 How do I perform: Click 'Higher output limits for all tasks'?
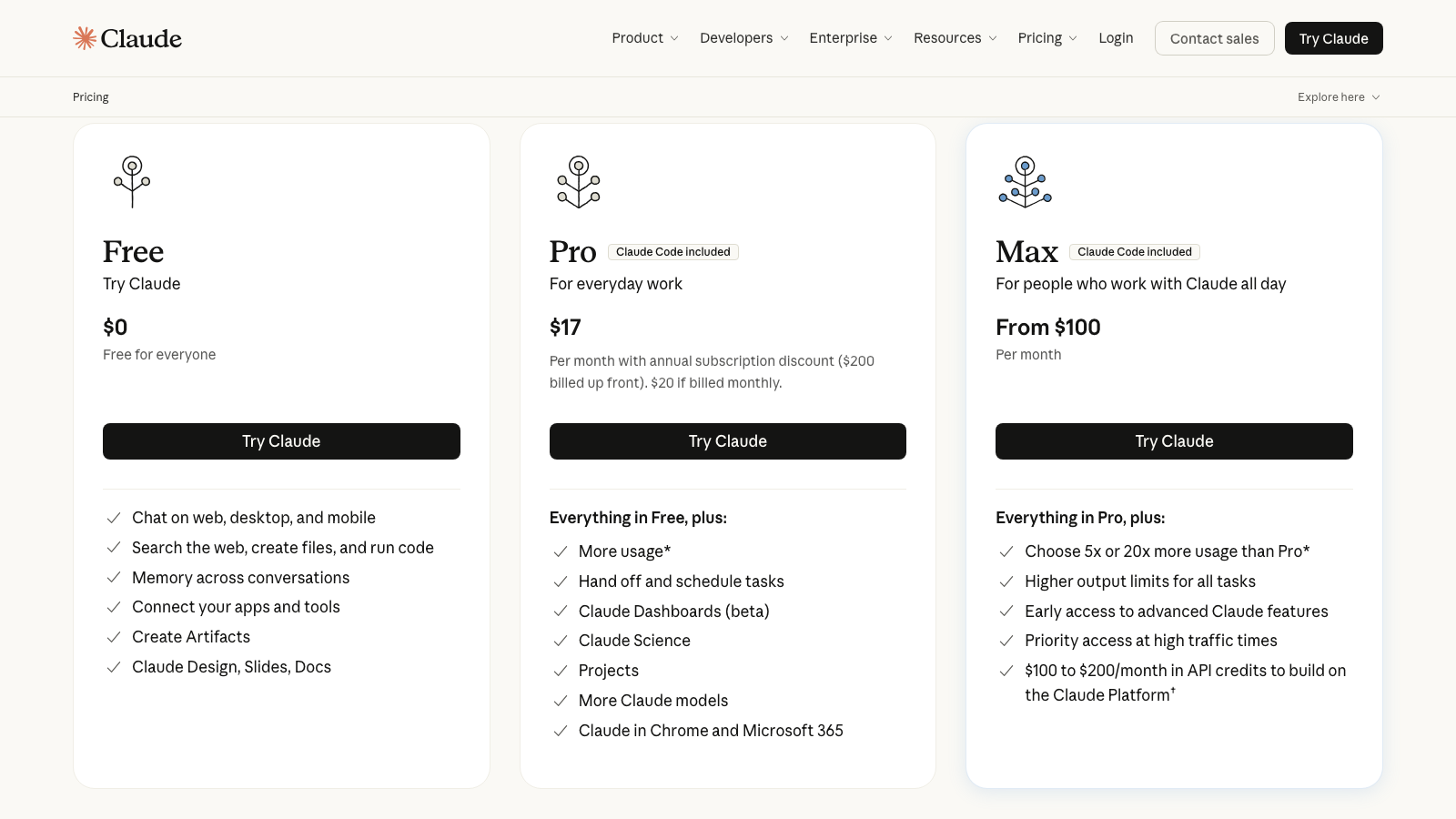1140,581
